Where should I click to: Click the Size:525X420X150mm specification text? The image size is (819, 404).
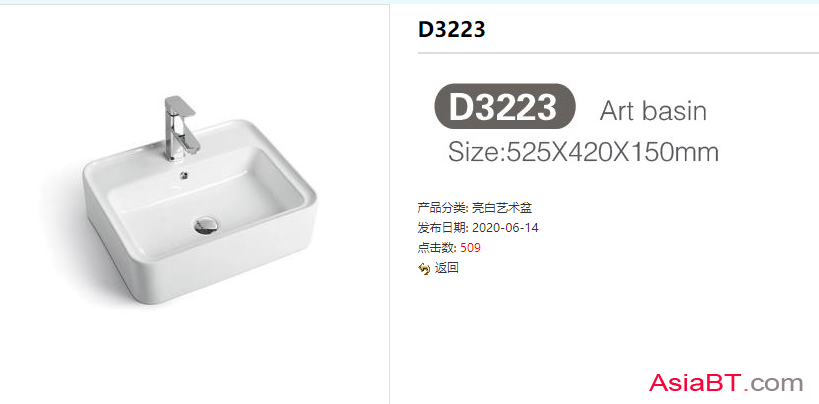[583, 152]
